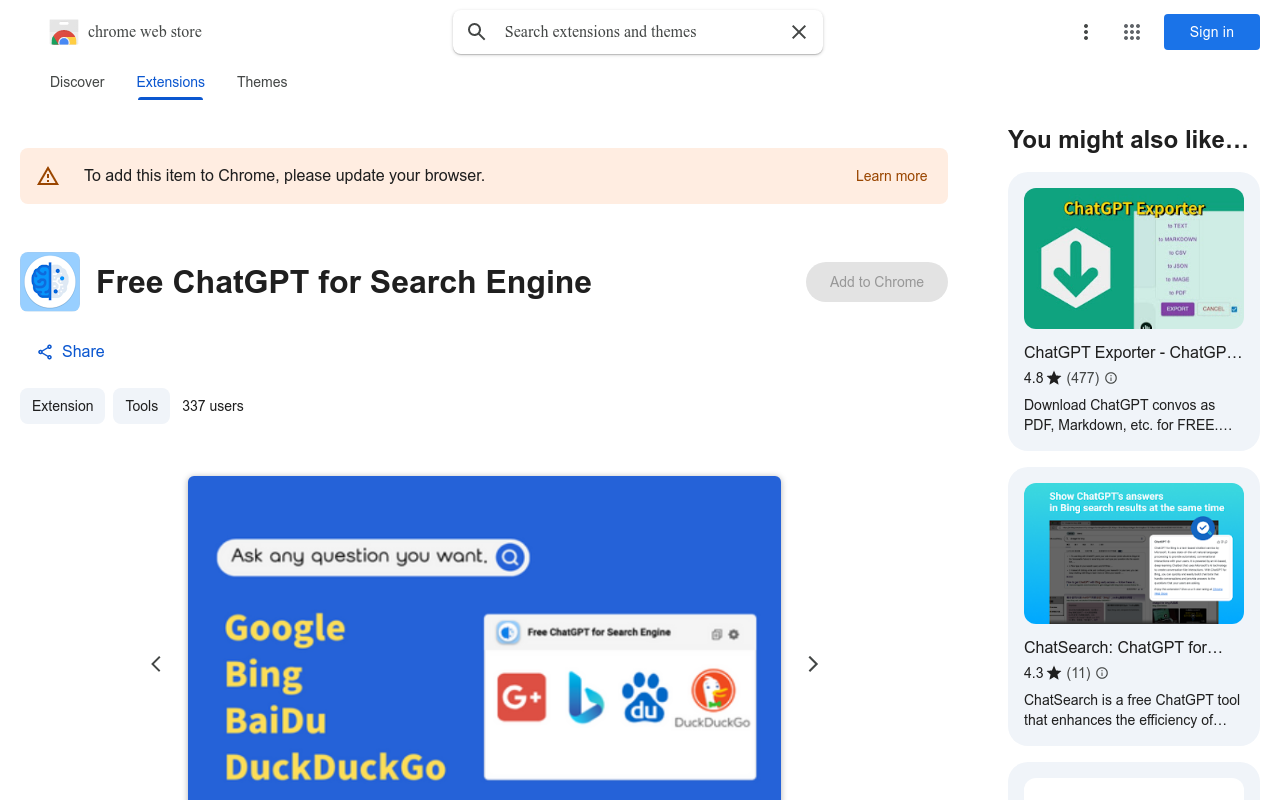The width and height of the screenshot is (1280, 800).
Task: Clear the search box with X icon
Action: point(799,32)
